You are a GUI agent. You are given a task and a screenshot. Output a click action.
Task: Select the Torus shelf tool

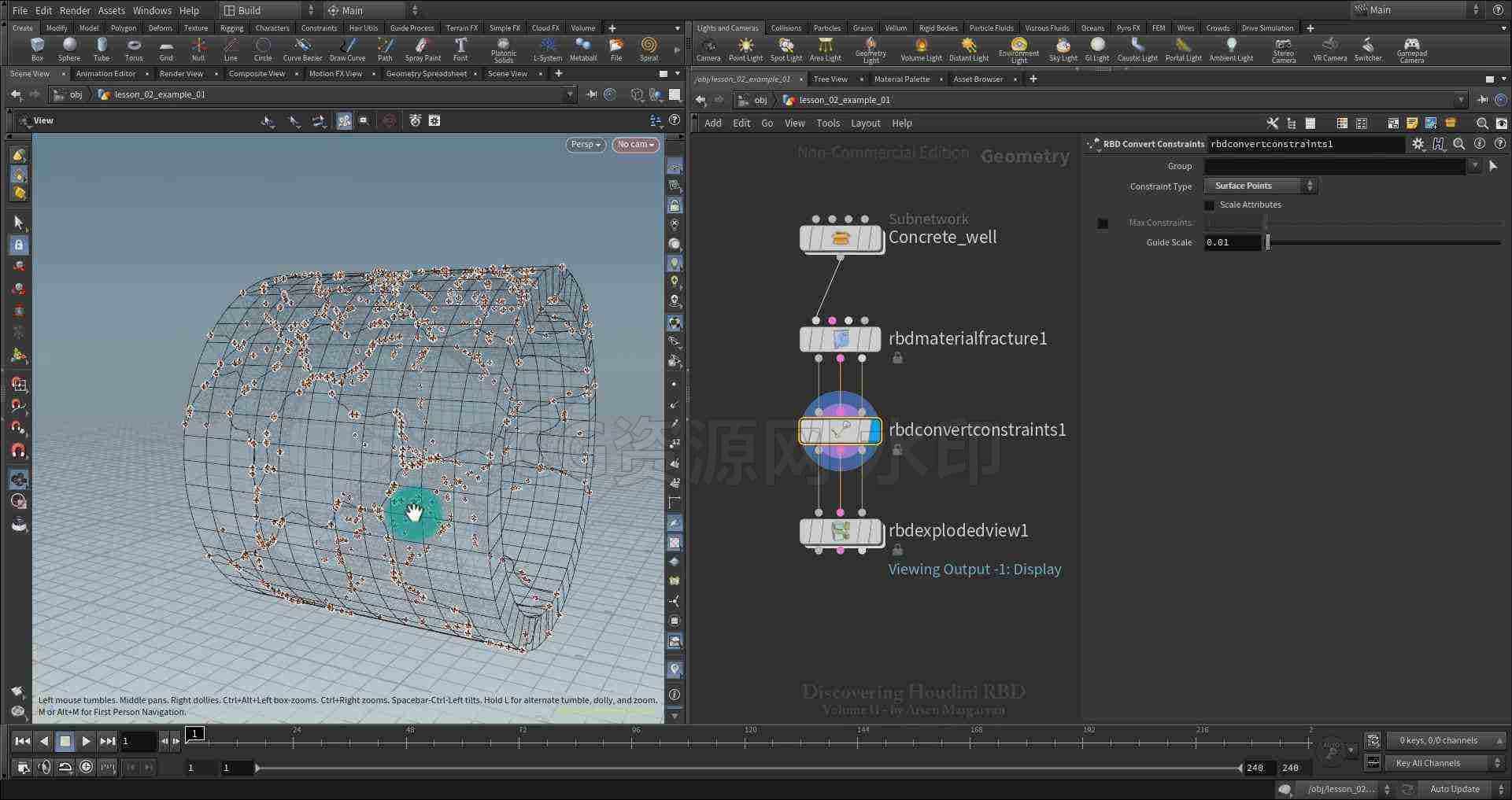[134, 49]
